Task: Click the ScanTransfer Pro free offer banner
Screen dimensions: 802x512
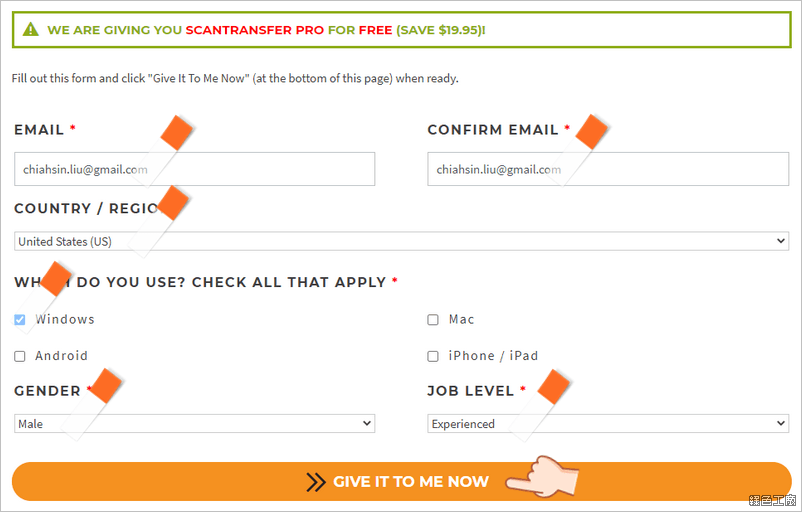Action: (402, 30)
